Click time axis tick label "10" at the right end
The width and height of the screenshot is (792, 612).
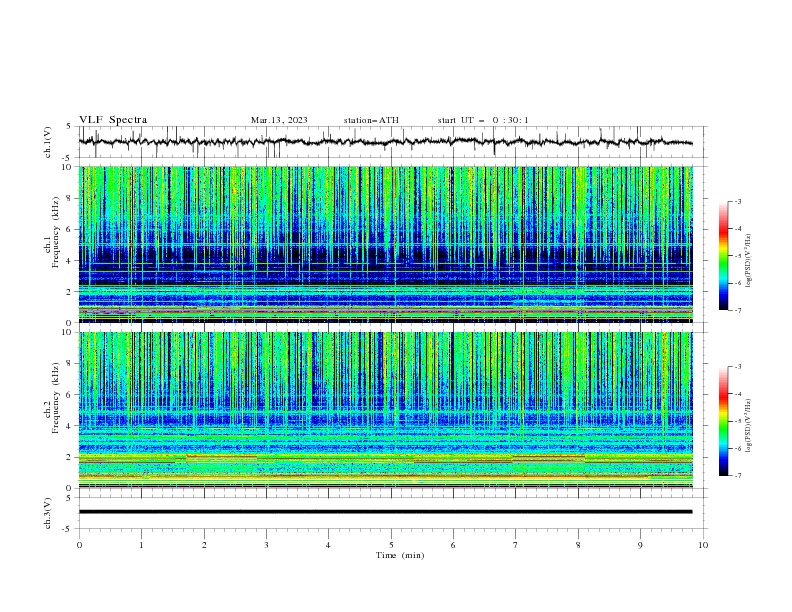click(703, 545)
